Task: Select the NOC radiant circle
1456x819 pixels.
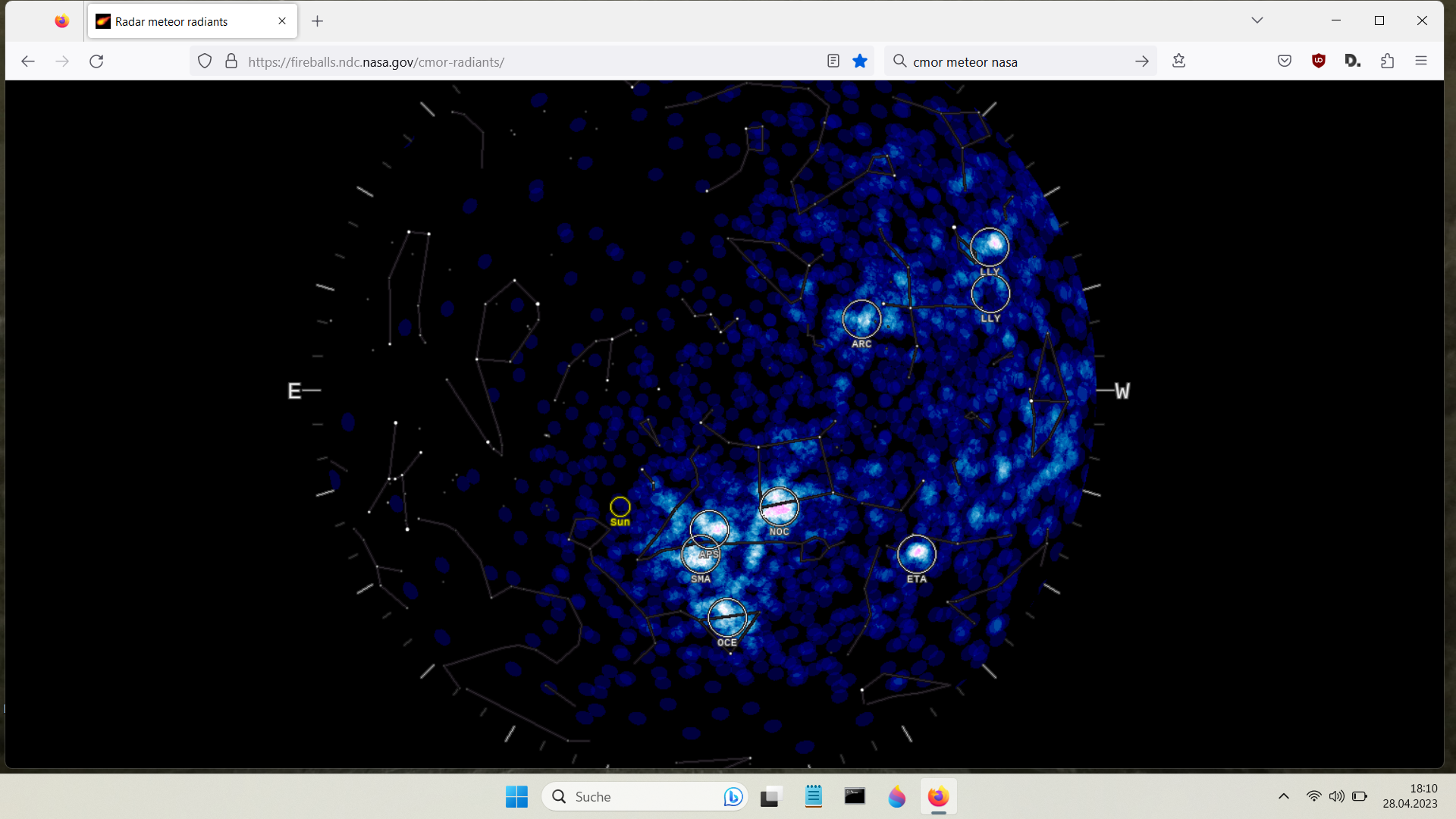Action: click(x=779, y=507)
